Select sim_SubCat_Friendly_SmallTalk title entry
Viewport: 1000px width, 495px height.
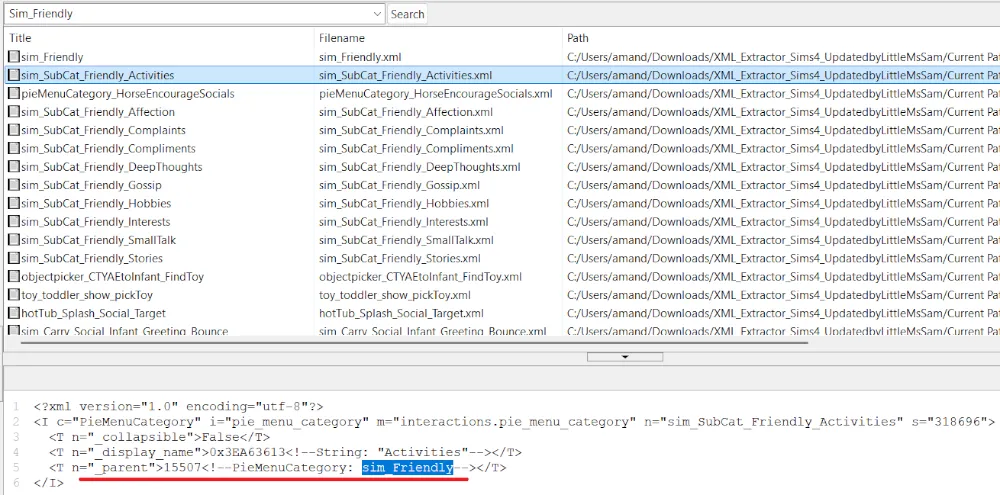[98, 240]
